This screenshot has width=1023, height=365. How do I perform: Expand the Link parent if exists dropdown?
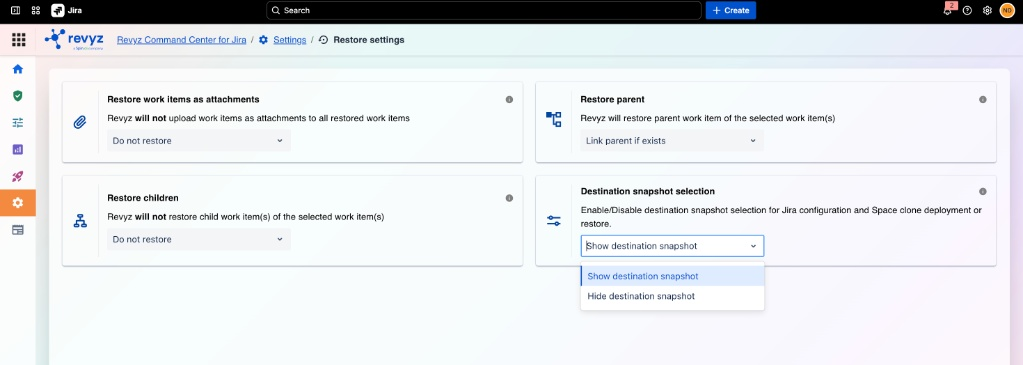(x=671, y=140)
